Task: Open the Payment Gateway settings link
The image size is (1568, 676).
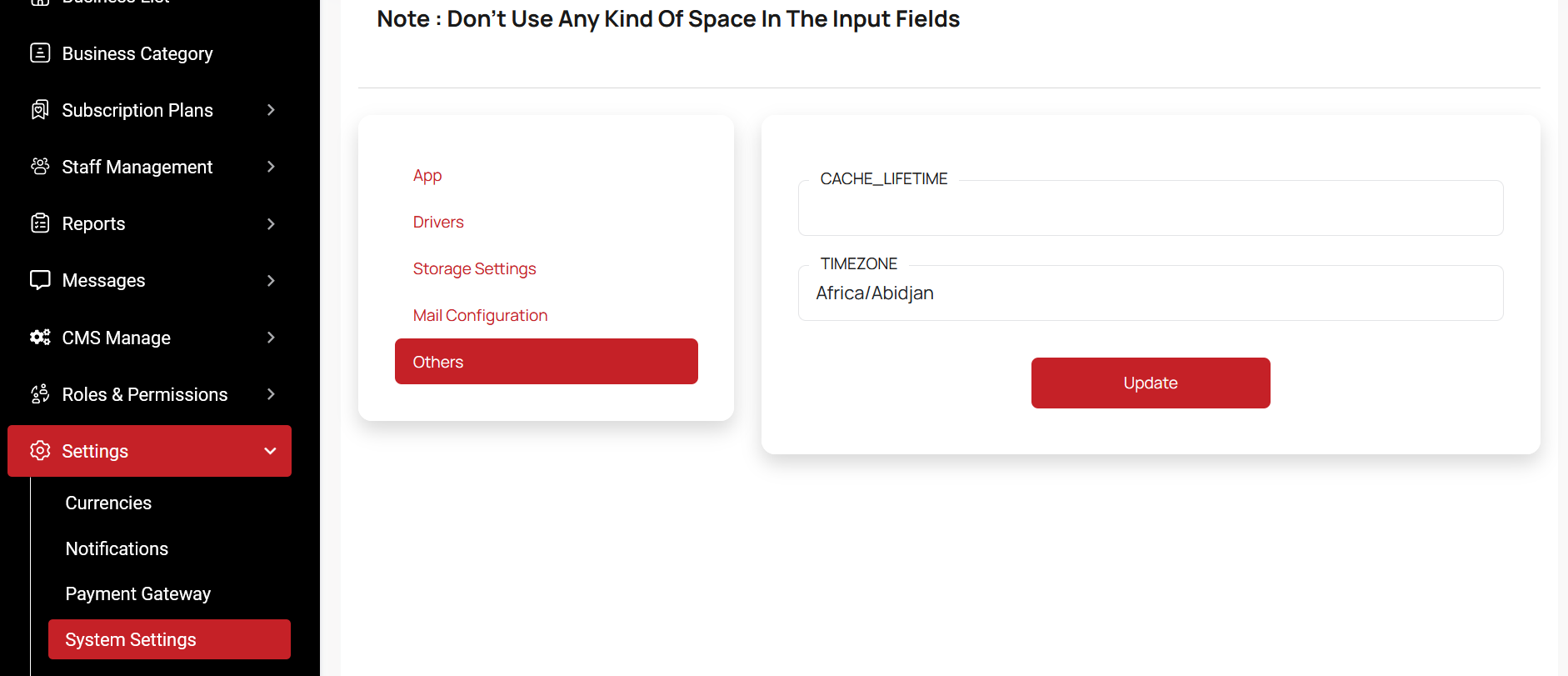Action: click(138, 593)
